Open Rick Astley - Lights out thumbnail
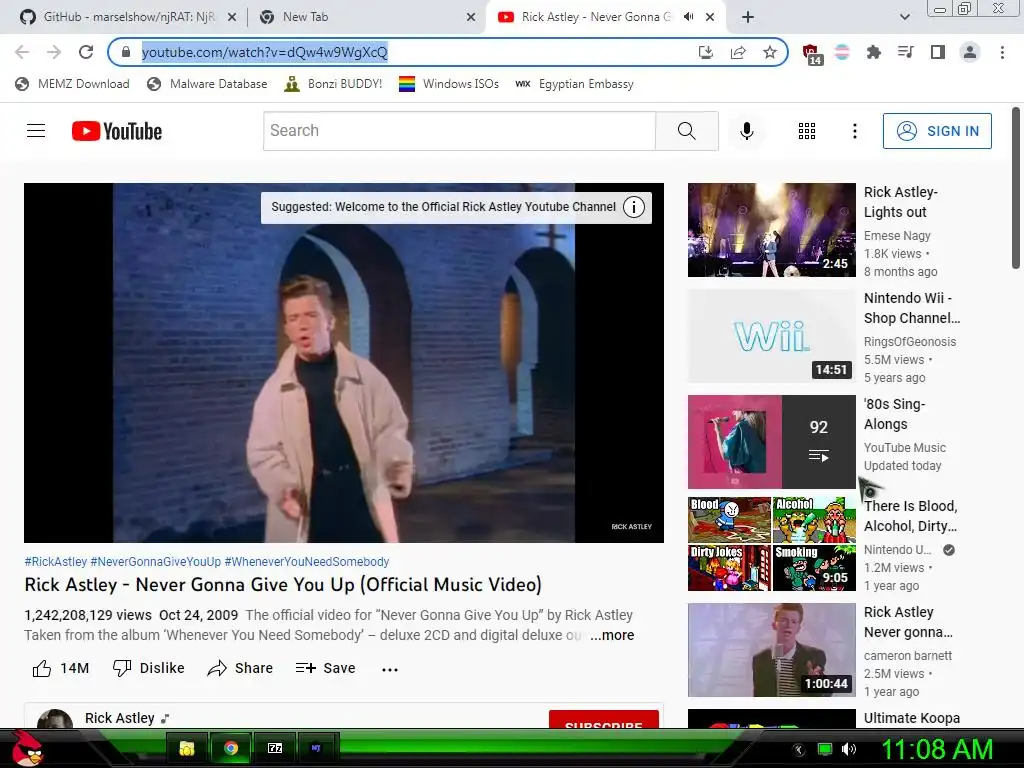The height and width of the screenshot is (768, 1024). pyautogui.click(x=771, y=230)
